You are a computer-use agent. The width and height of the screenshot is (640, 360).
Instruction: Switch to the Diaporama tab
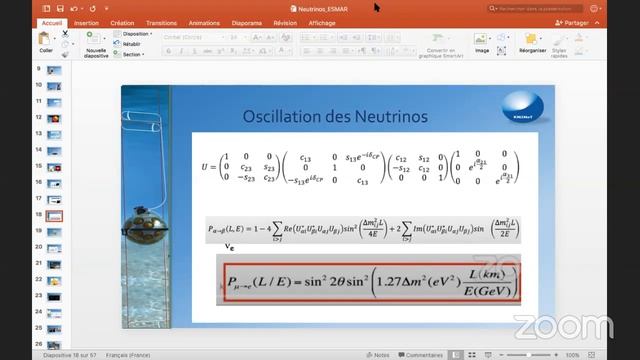pos(247,23)
